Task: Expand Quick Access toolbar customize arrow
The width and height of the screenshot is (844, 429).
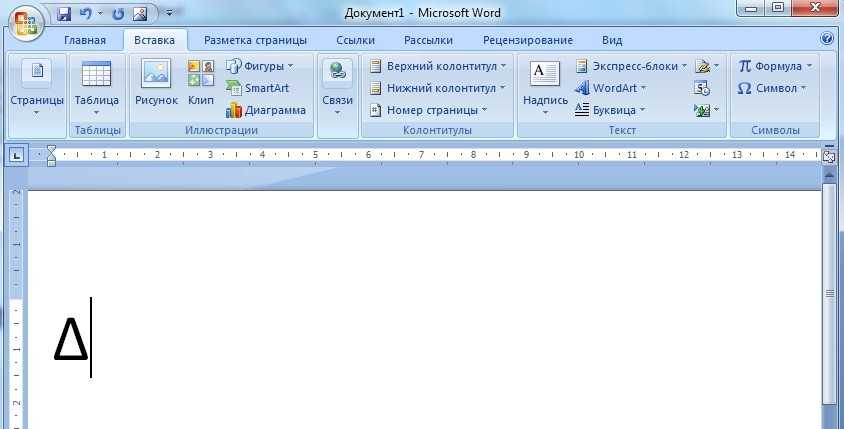Action: click(x=169, y=13)
